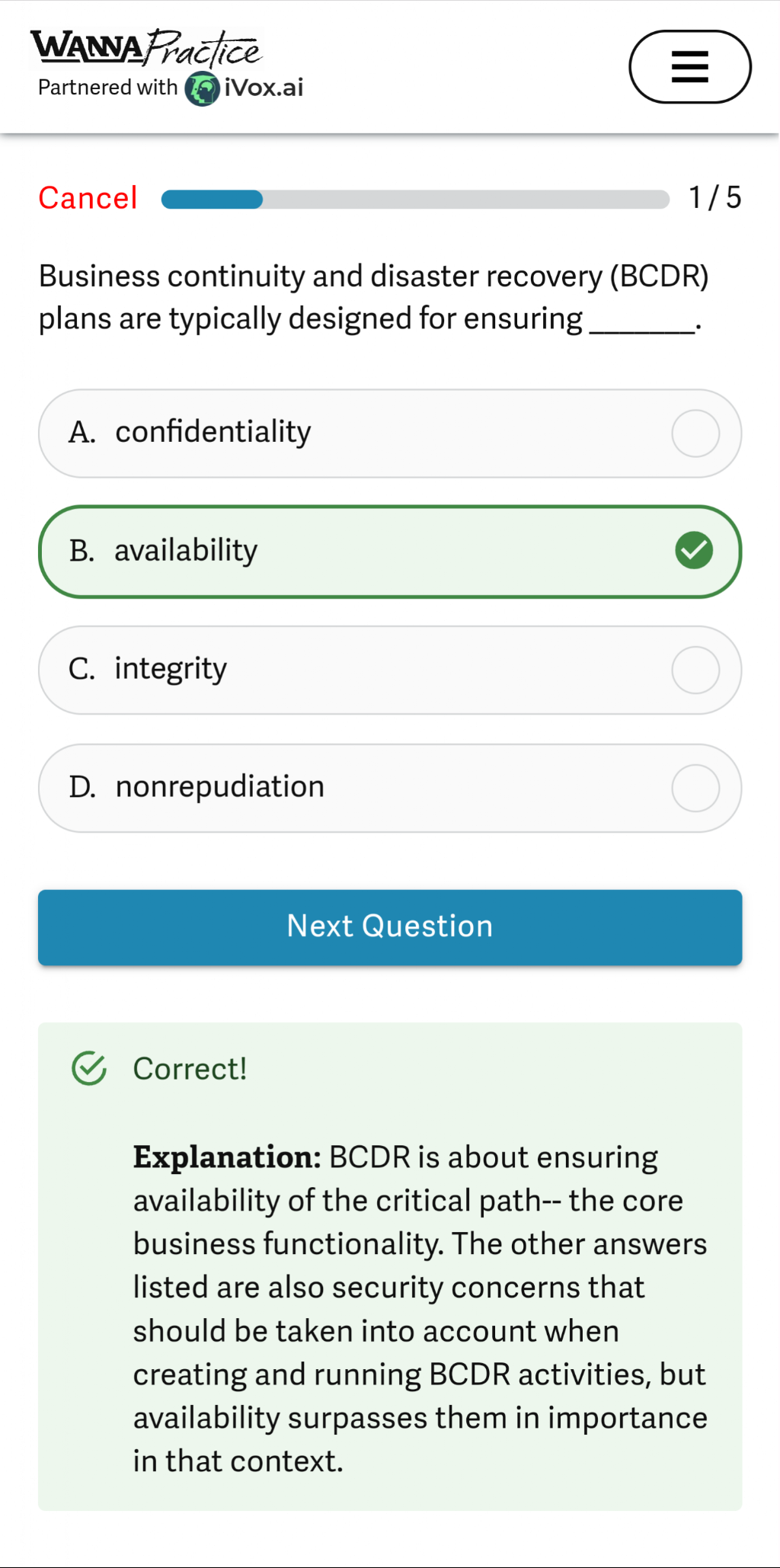The width and height of the screenshot is (780, 1568).
Task: Click the Correct! checkmark icon
Action: coord(89,1068)
